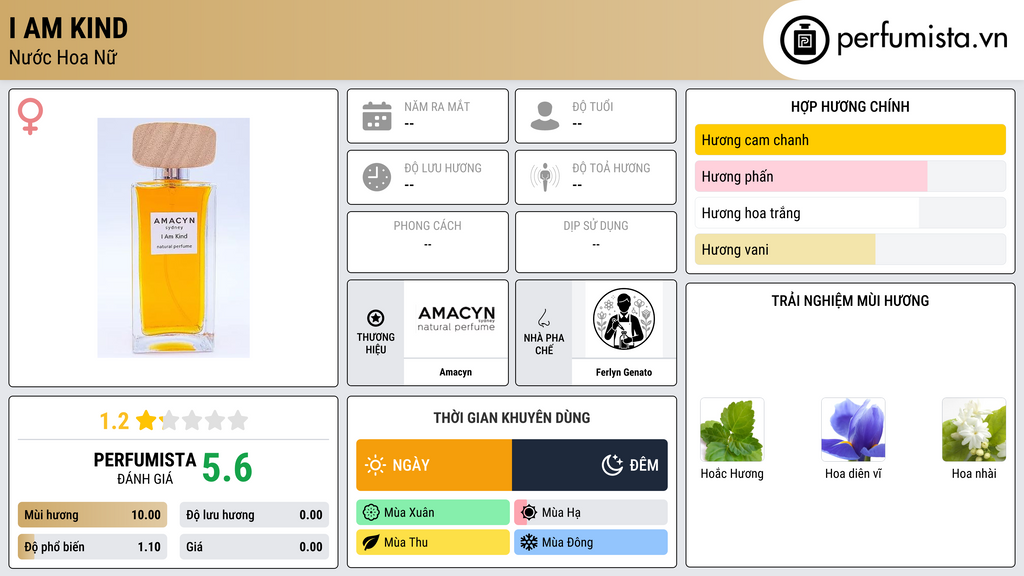Select the Đêm nighttime segment
Image resolution: width=1024 pixels, height=576 pixels.
pyautogui.click(x=590, y=465)
